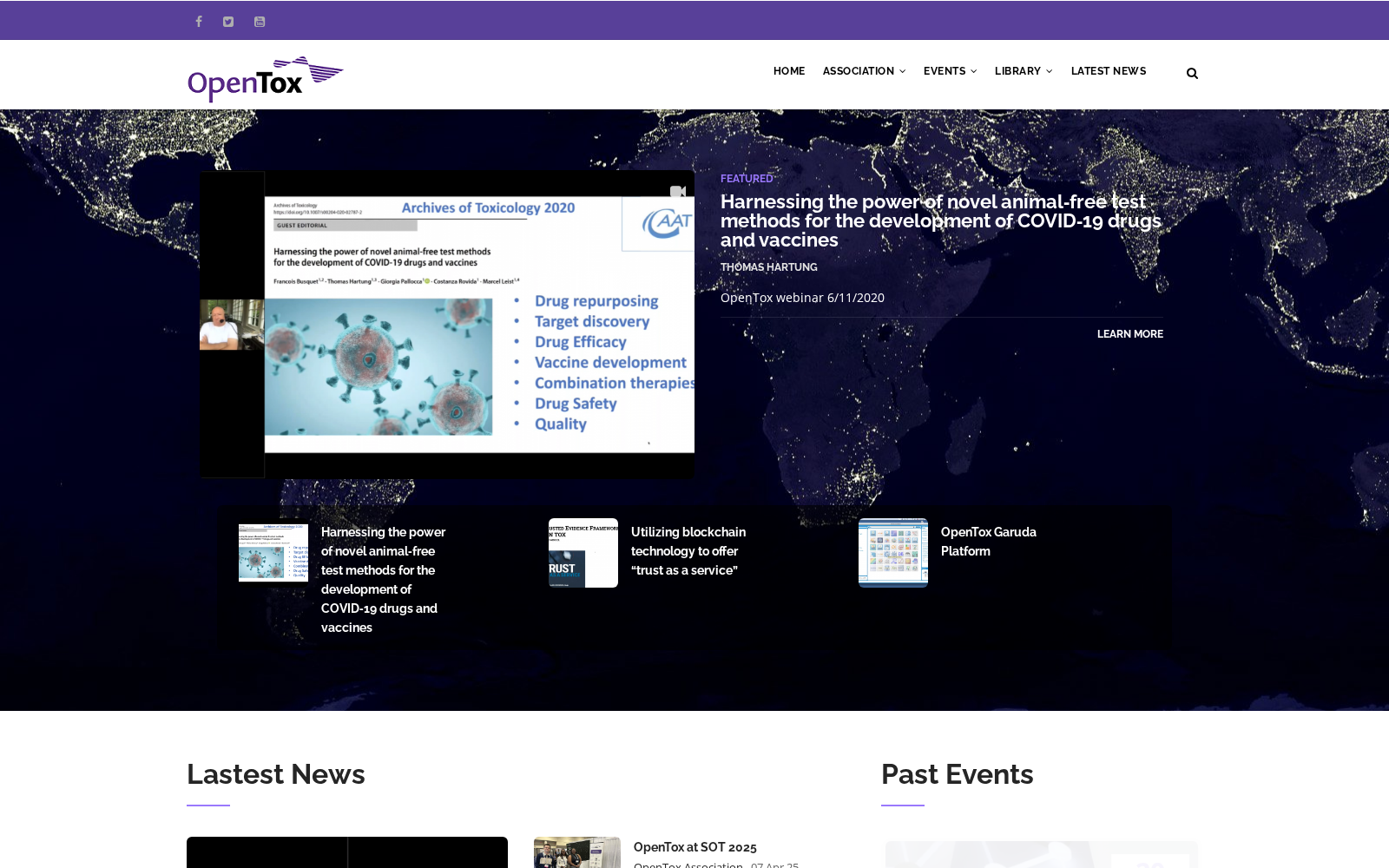Screen dimensions: 1389x868
Task: Select the COVID-19 animal-free methods thumbnail
Action: pos(273,553)
